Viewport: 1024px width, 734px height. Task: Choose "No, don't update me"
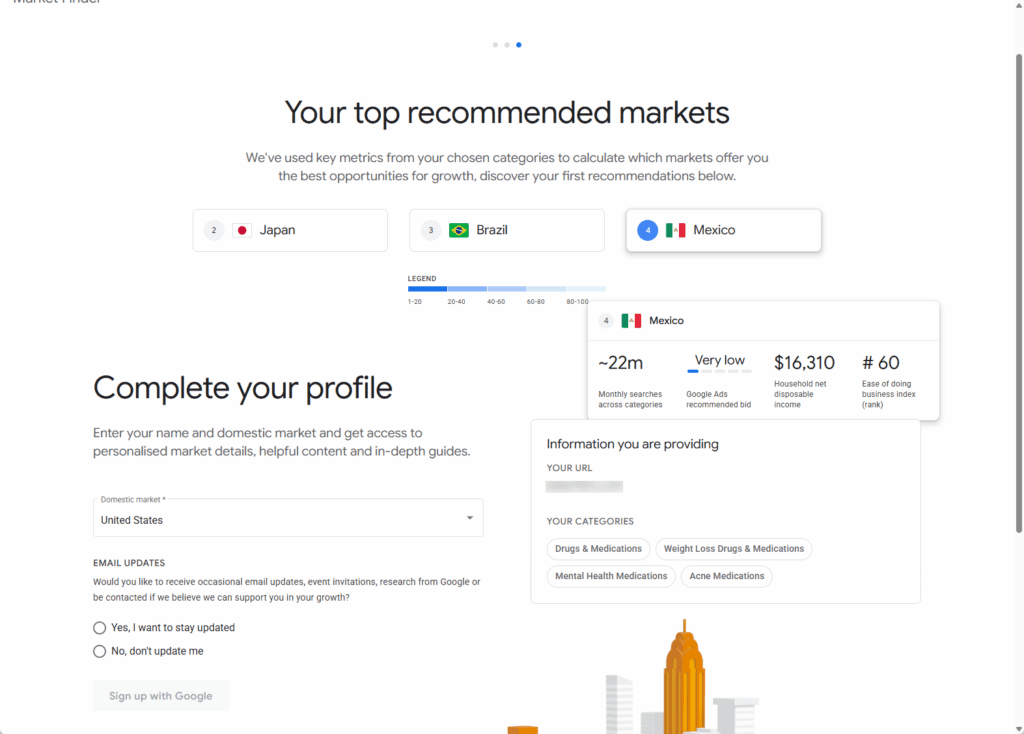click(x=100, y=649)
